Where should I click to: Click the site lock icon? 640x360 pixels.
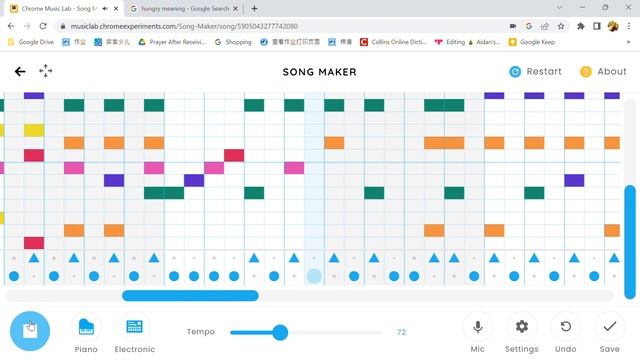62,26
